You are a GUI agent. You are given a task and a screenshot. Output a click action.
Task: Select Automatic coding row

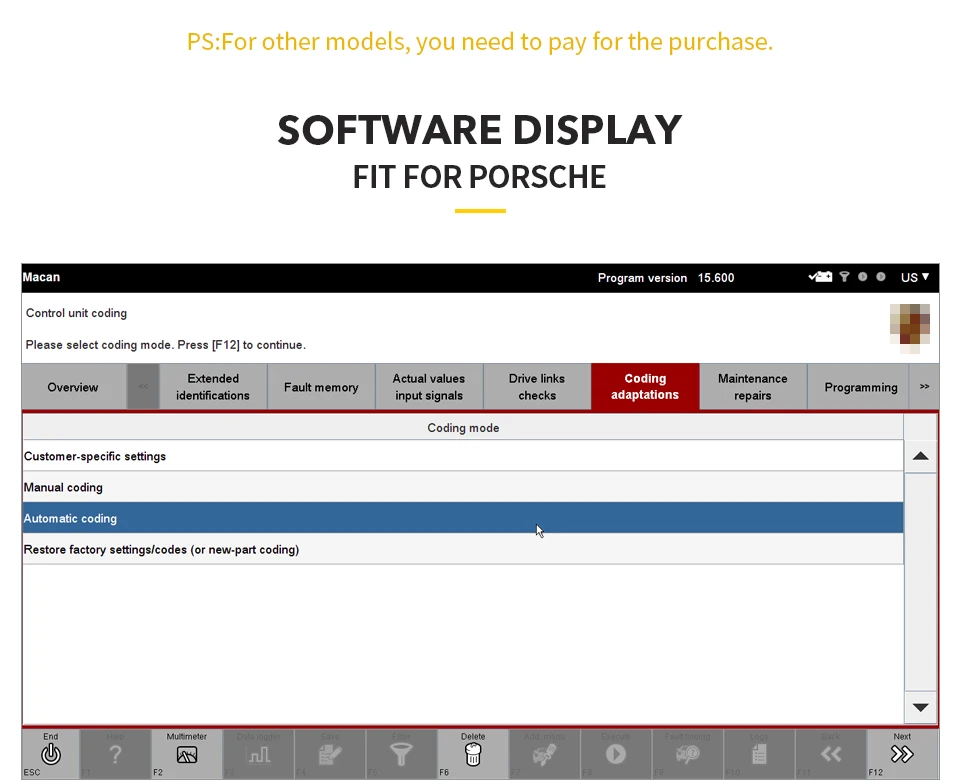(463, 518)
